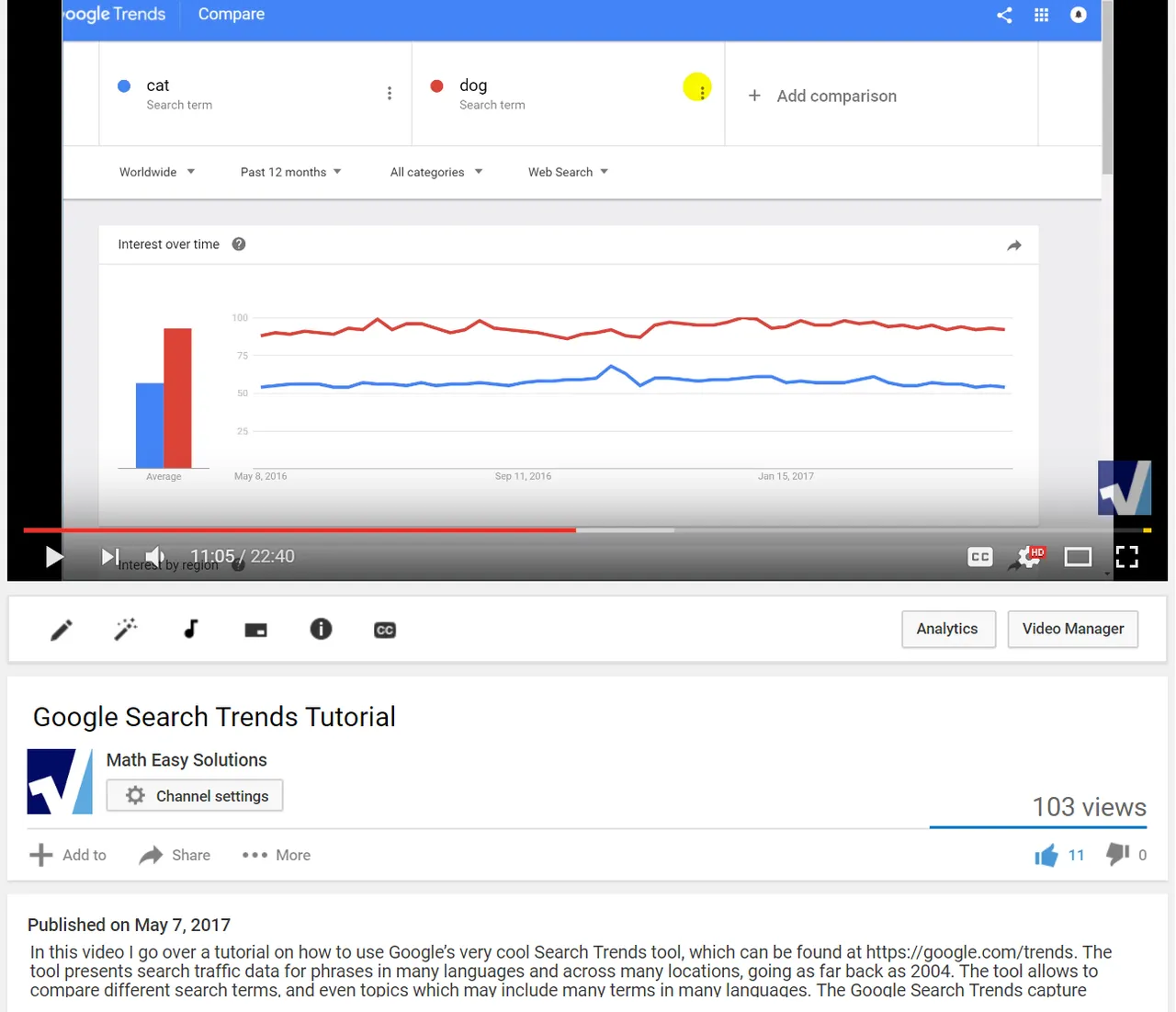Open the Subtitles CC editor icon
1176x1012 pixels.
click(x=385, y=630)
